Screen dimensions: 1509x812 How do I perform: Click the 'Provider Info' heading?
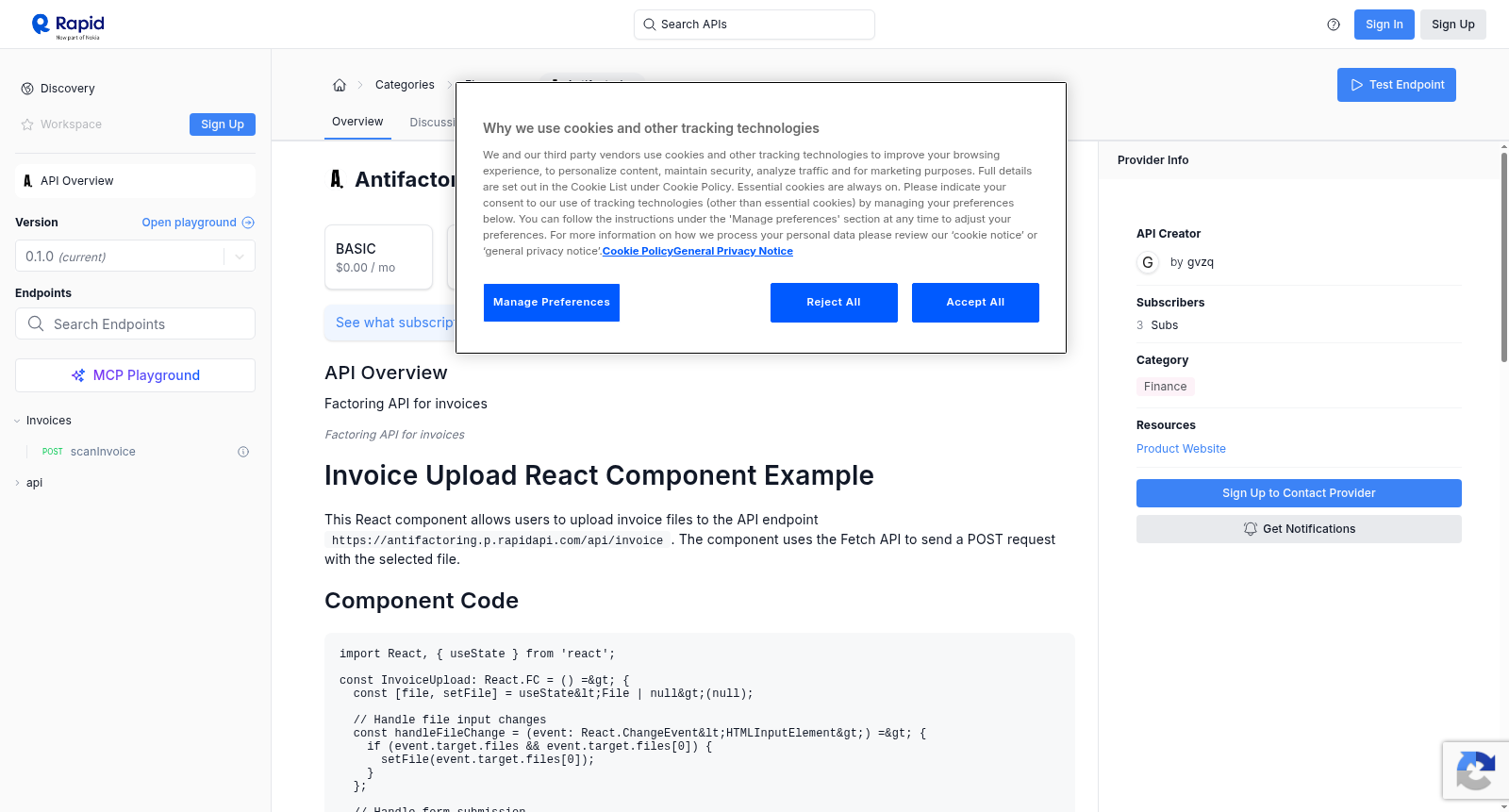1153,160
